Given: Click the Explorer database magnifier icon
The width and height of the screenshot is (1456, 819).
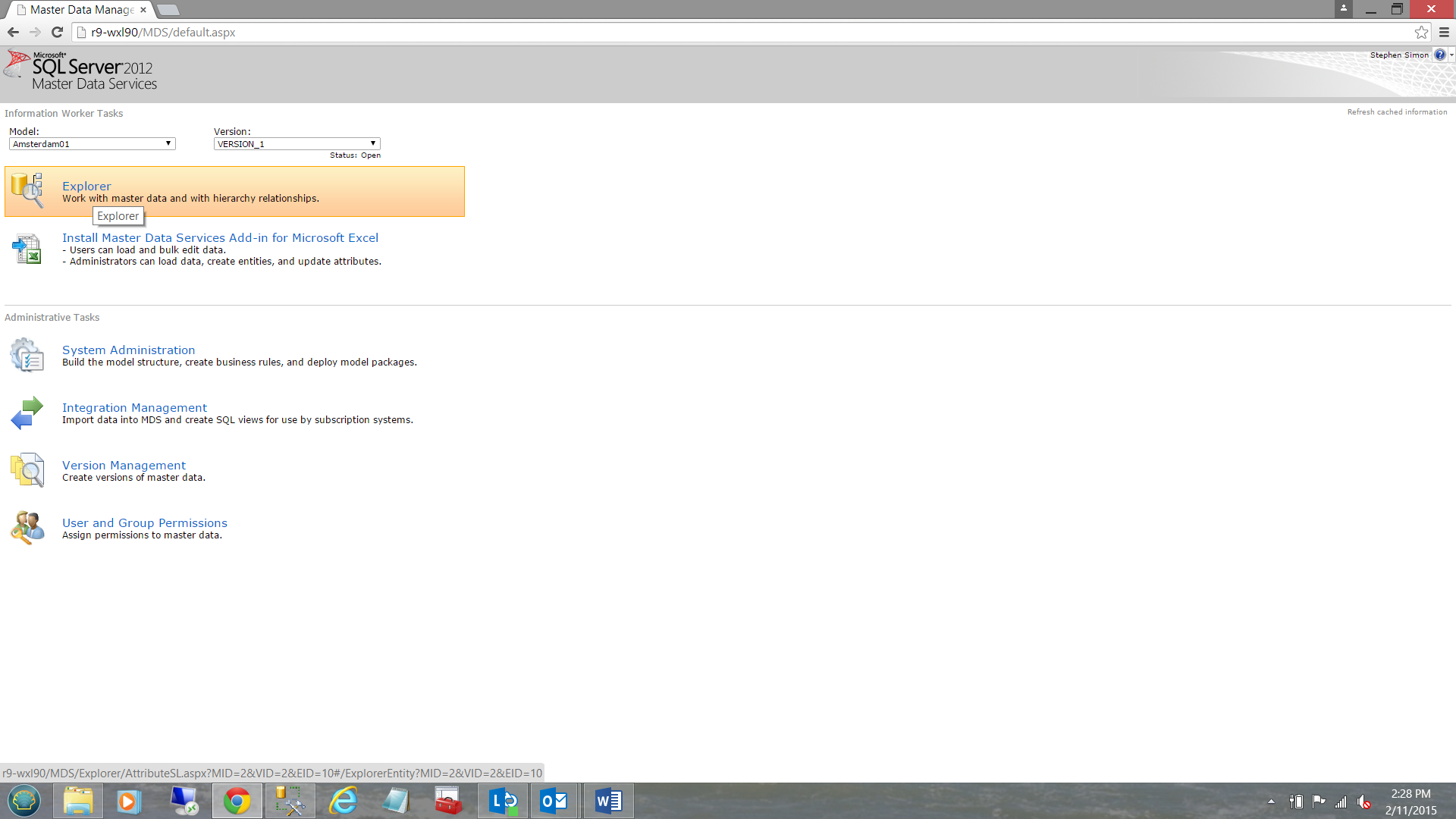Looking at the screenshot, I should click(x=27, y=190).
